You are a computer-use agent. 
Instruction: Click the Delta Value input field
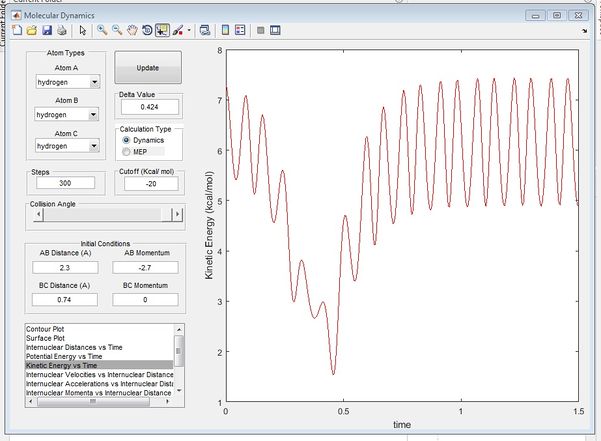149,107
